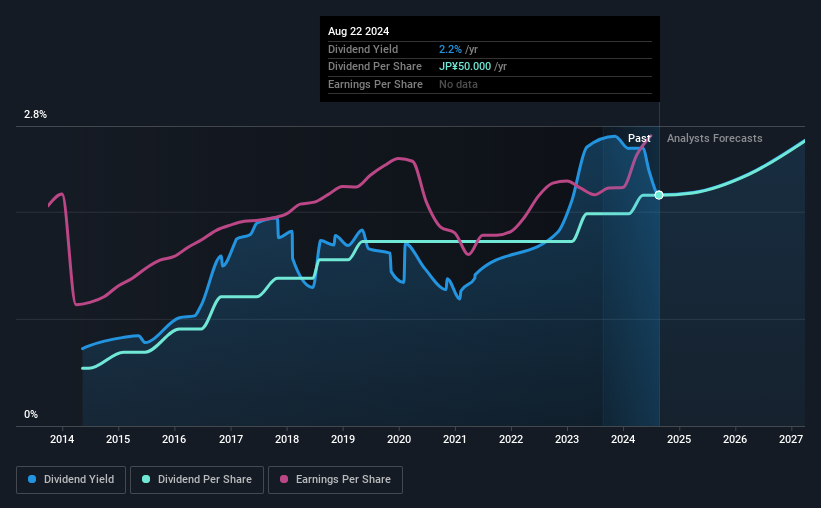Image resolution: width=821 pixels, height=508 pixels.
Task: Click the 2024 x-axis label
Action: coord(623,439)
